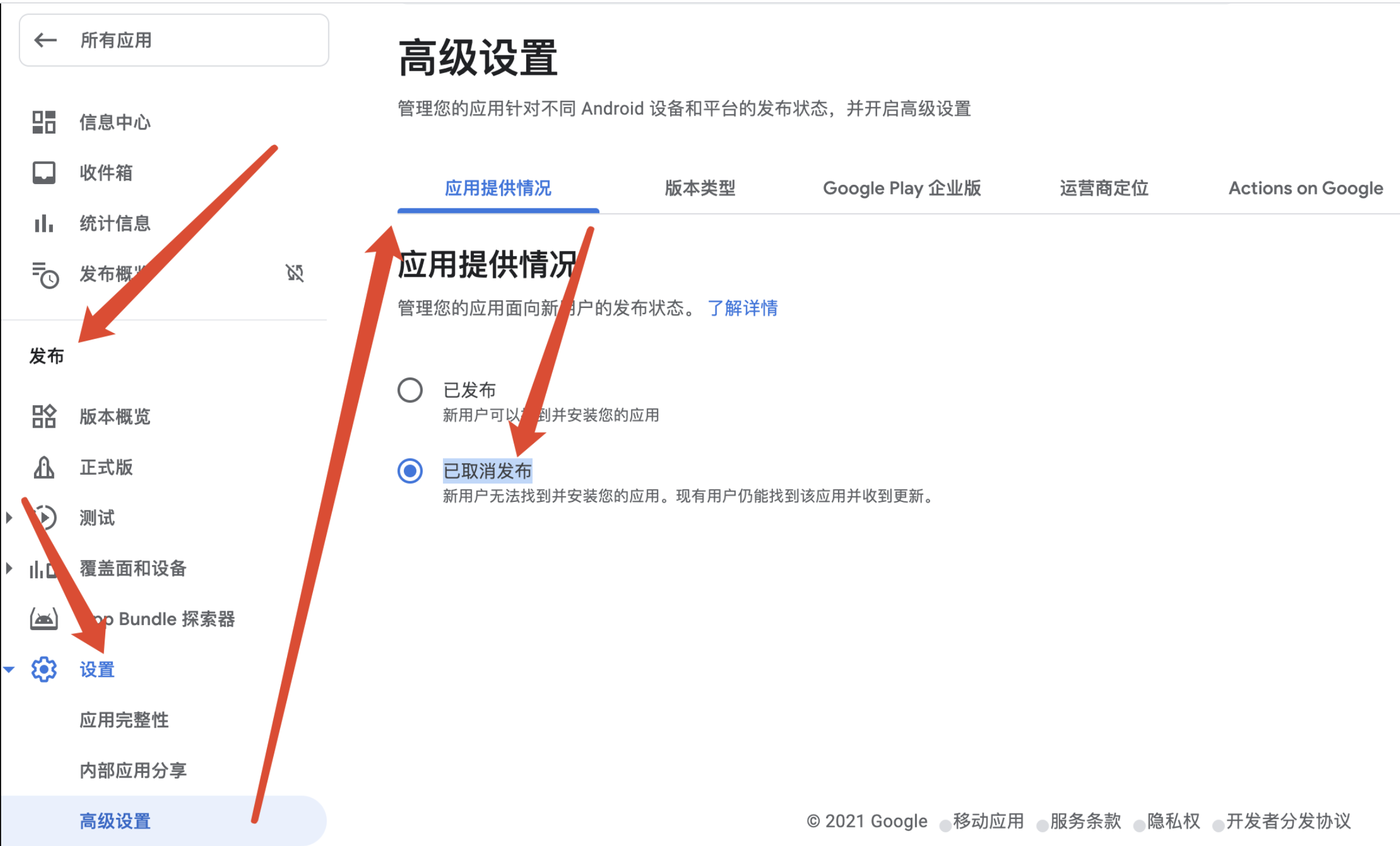Open the App Bundle 探索器 icon
1400x846 pixels.
44,619
